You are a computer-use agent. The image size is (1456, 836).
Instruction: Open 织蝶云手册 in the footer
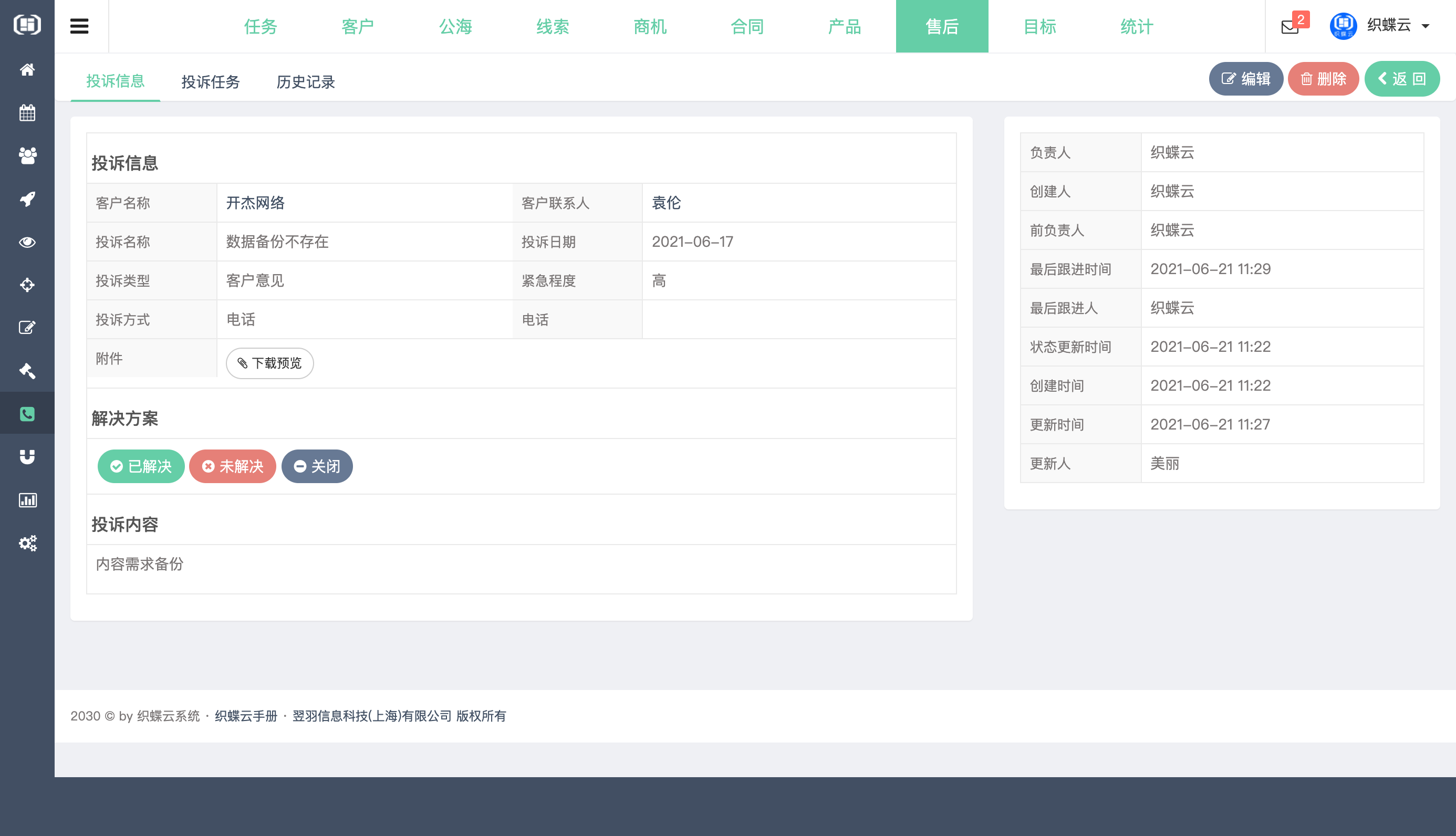pyautogui.click(x=245, y=717)
